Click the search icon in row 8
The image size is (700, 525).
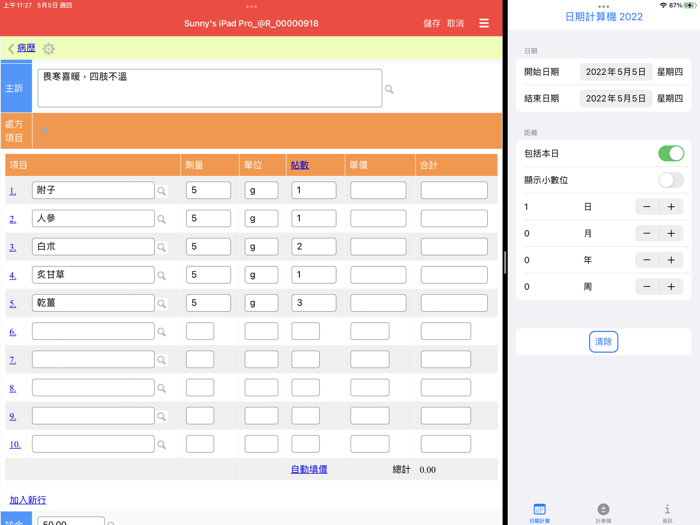click(x=162, y=388)
